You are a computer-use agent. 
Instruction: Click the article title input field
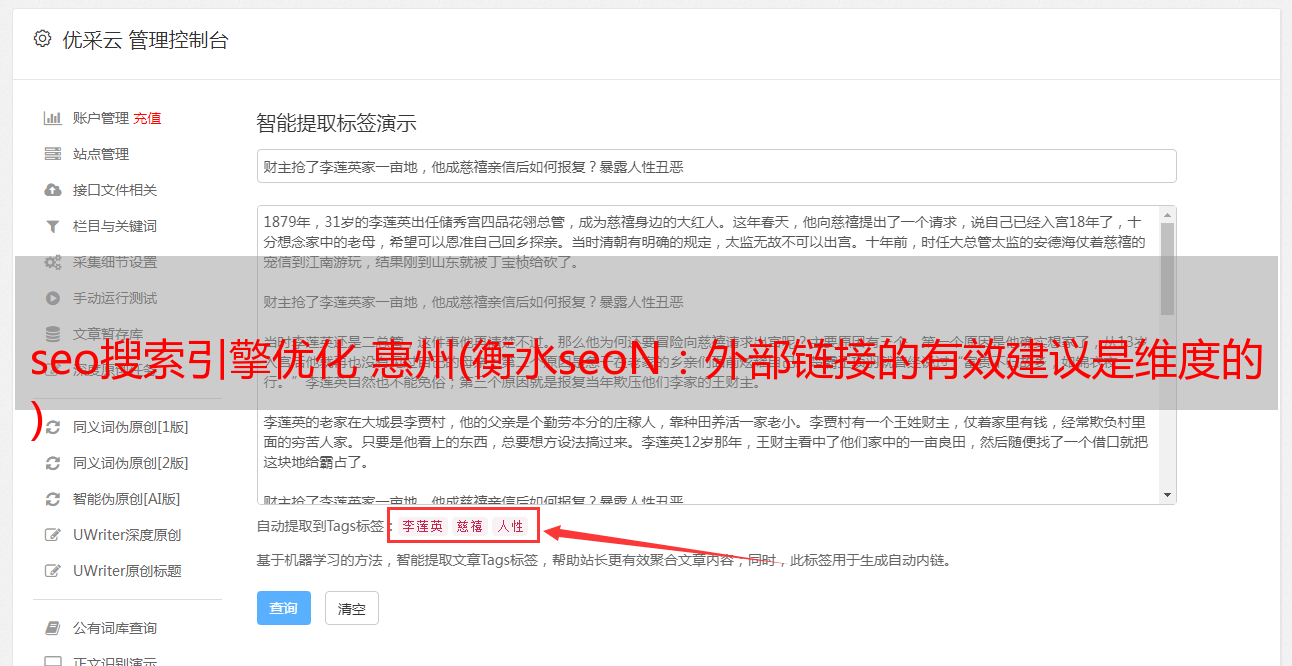716,166
